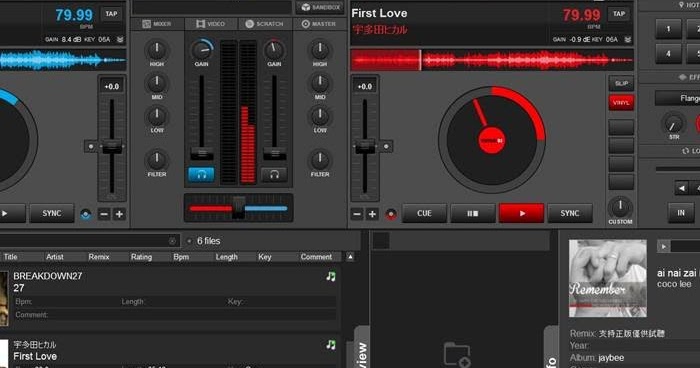Click the loop IN button

pyautogui.click(x=681, y=213)
